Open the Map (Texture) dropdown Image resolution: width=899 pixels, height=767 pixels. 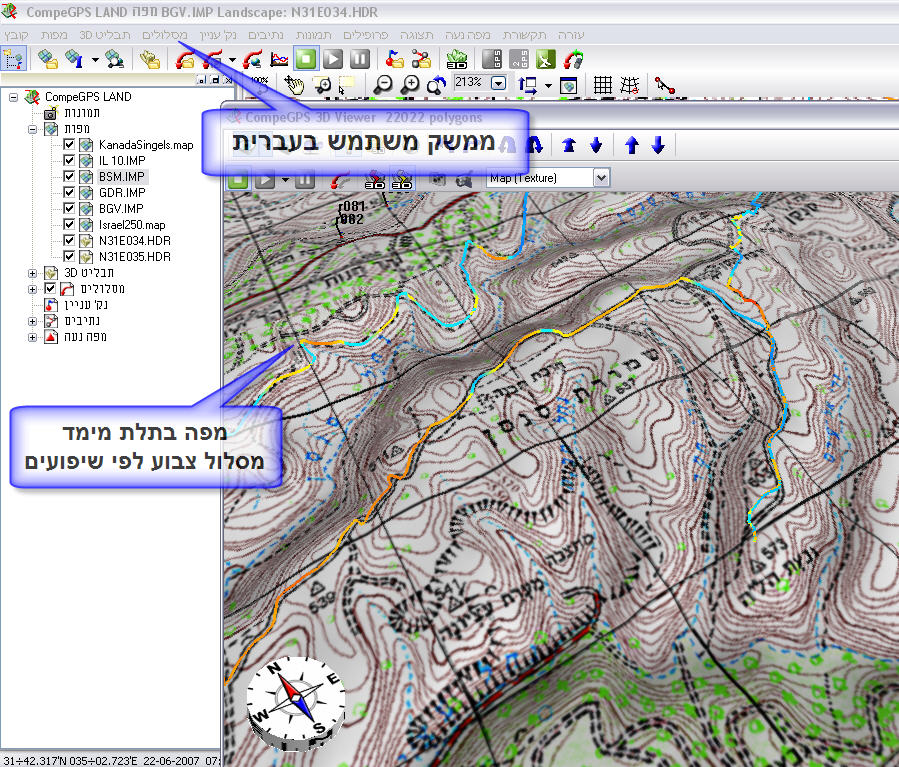tap(600, 178)
